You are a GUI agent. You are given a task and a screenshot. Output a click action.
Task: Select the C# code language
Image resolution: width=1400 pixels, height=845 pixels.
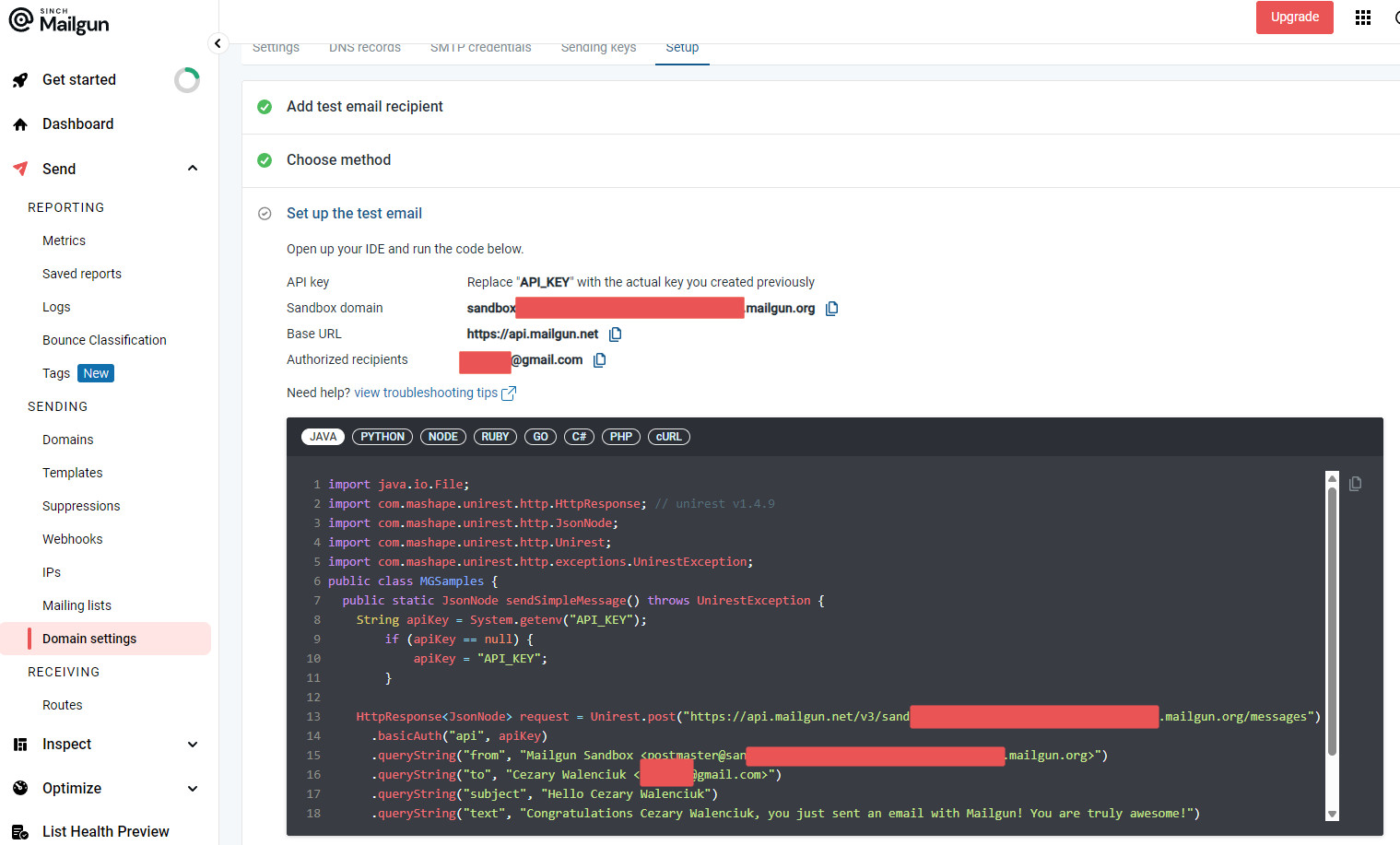point(579,437)
